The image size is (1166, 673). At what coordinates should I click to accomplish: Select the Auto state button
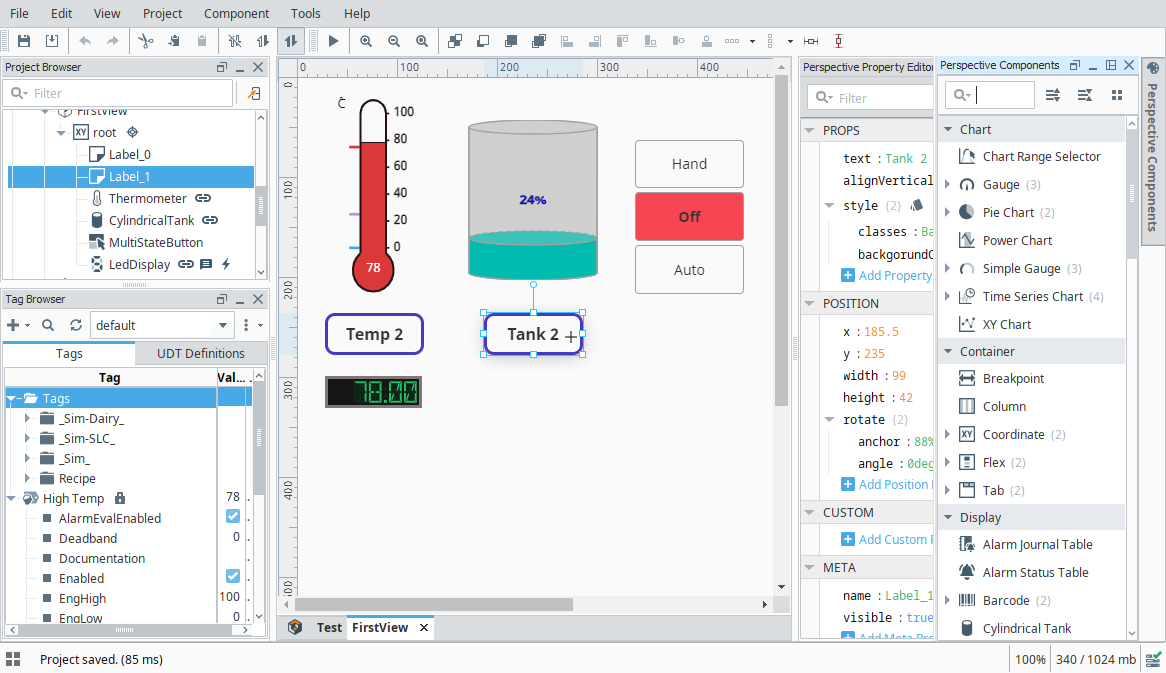(689, 270)
